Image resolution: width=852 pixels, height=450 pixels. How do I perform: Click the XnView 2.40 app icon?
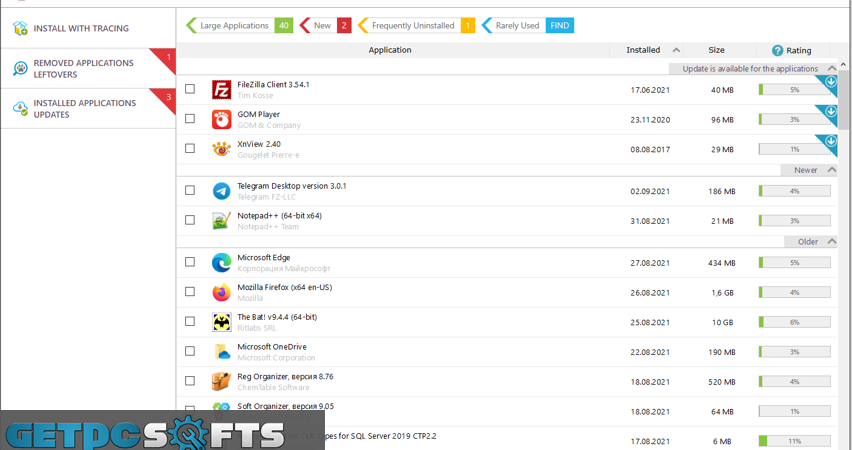(221, 149)
